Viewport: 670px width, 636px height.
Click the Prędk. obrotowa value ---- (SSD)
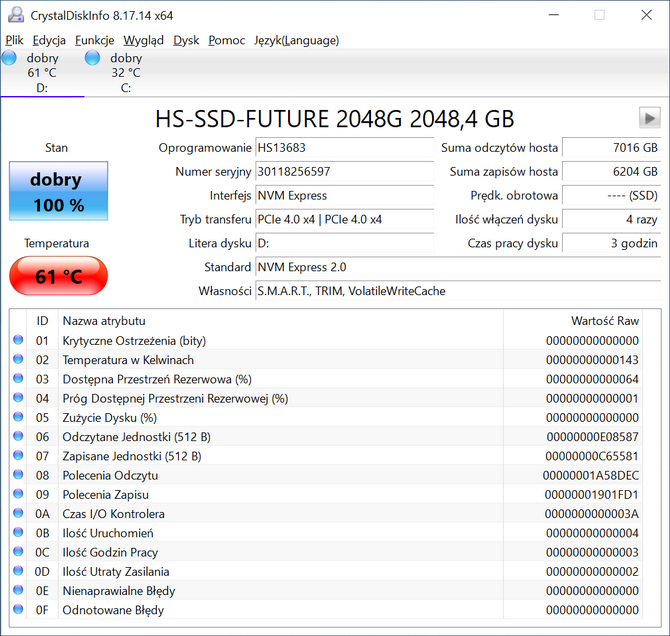[611, 196]
